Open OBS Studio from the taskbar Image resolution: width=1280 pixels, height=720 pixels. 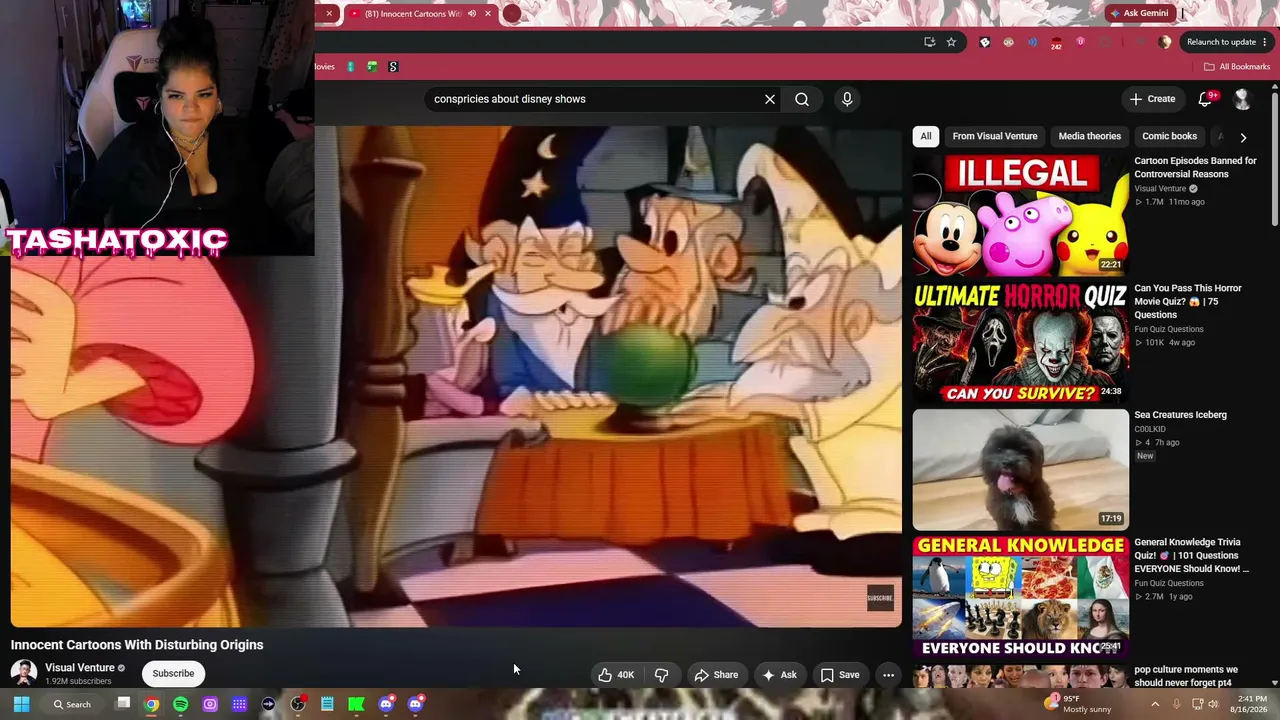tap(298, 704)
